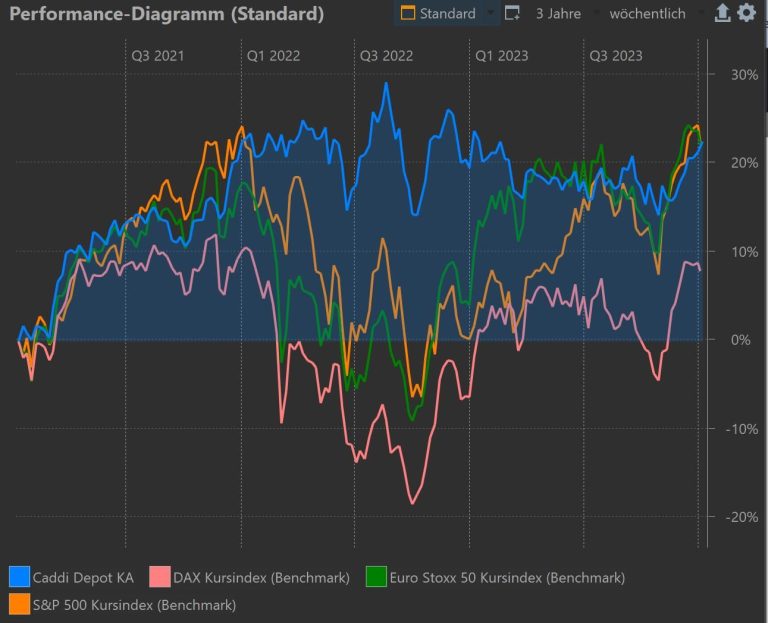Viewport: 768px width, 623px height.
Task: Select DAX Kursindex (Benchmark) legend label
Action: coord(262,577)
